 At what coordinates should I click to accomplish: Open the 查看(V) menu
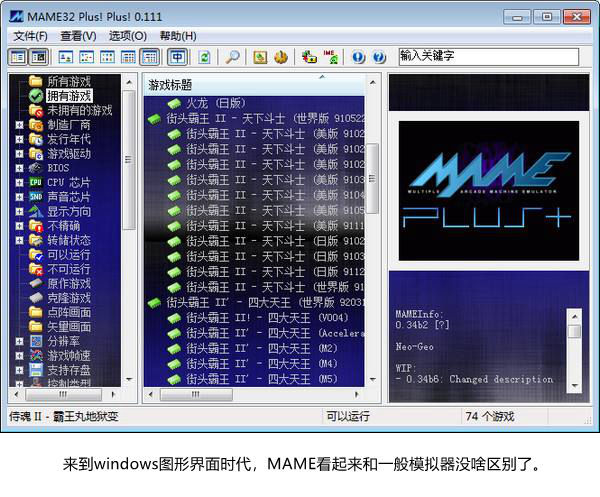coord(78,36)
